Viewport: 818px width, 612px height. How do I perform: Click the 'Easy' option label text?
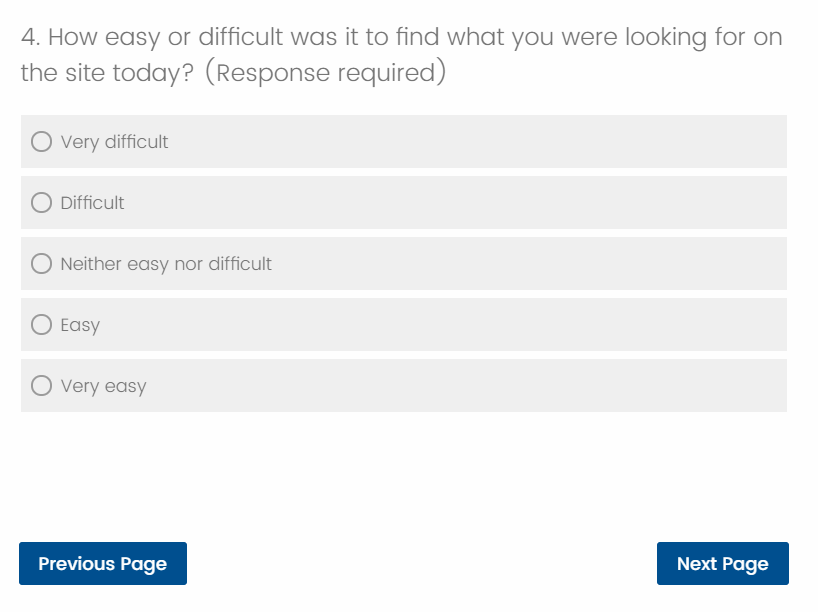(80, 325)
